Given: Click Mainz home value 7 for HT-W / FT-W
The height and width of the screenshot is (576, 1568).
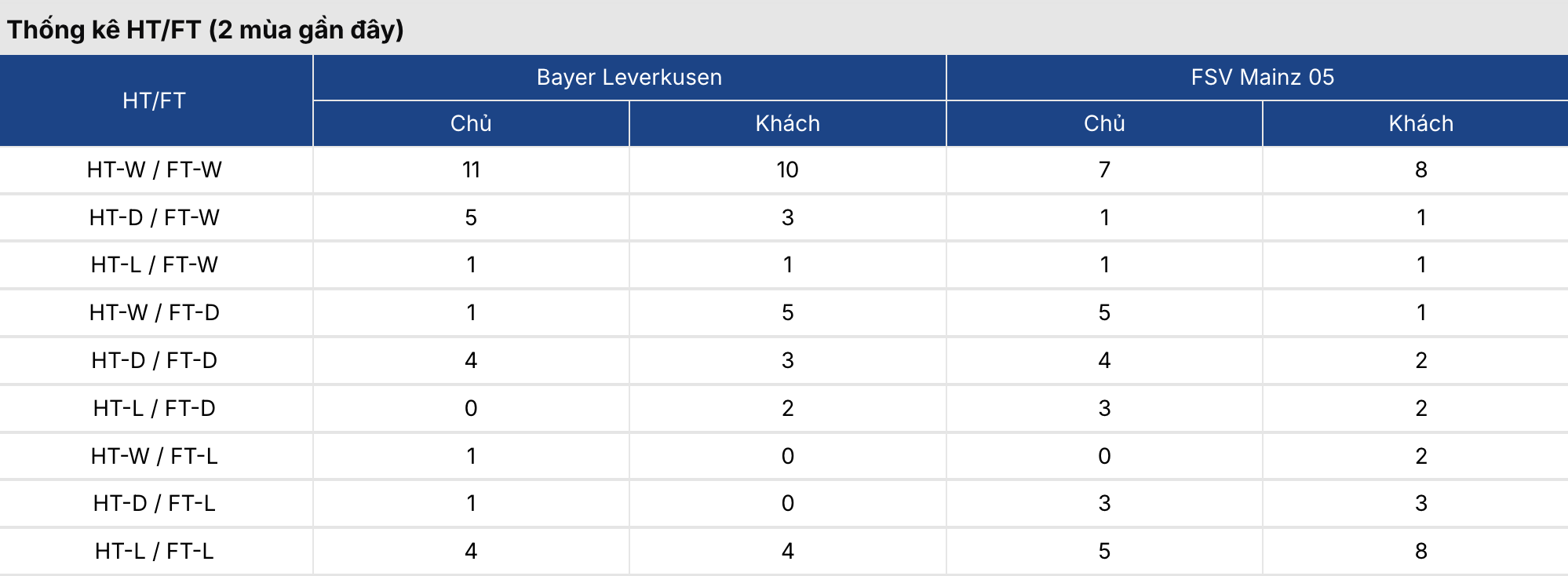Looking at the screenshot, I should pos(1104,170).
